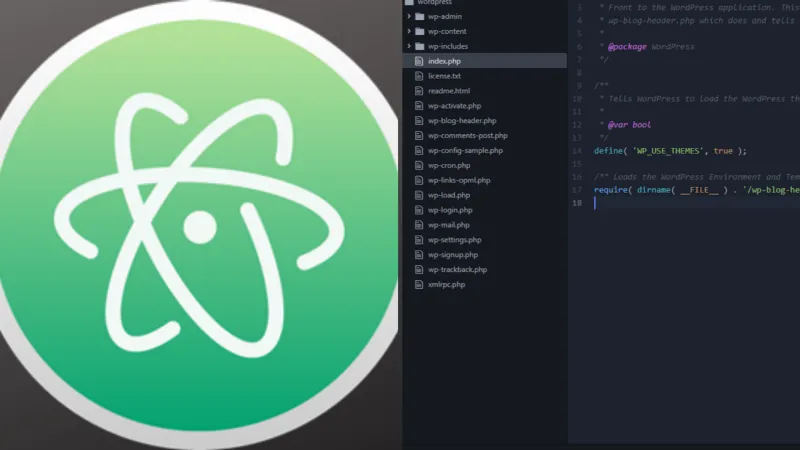The image size is (800, 450).
Task: Click the wp-cron.php file icon
Action: point(419,165)
